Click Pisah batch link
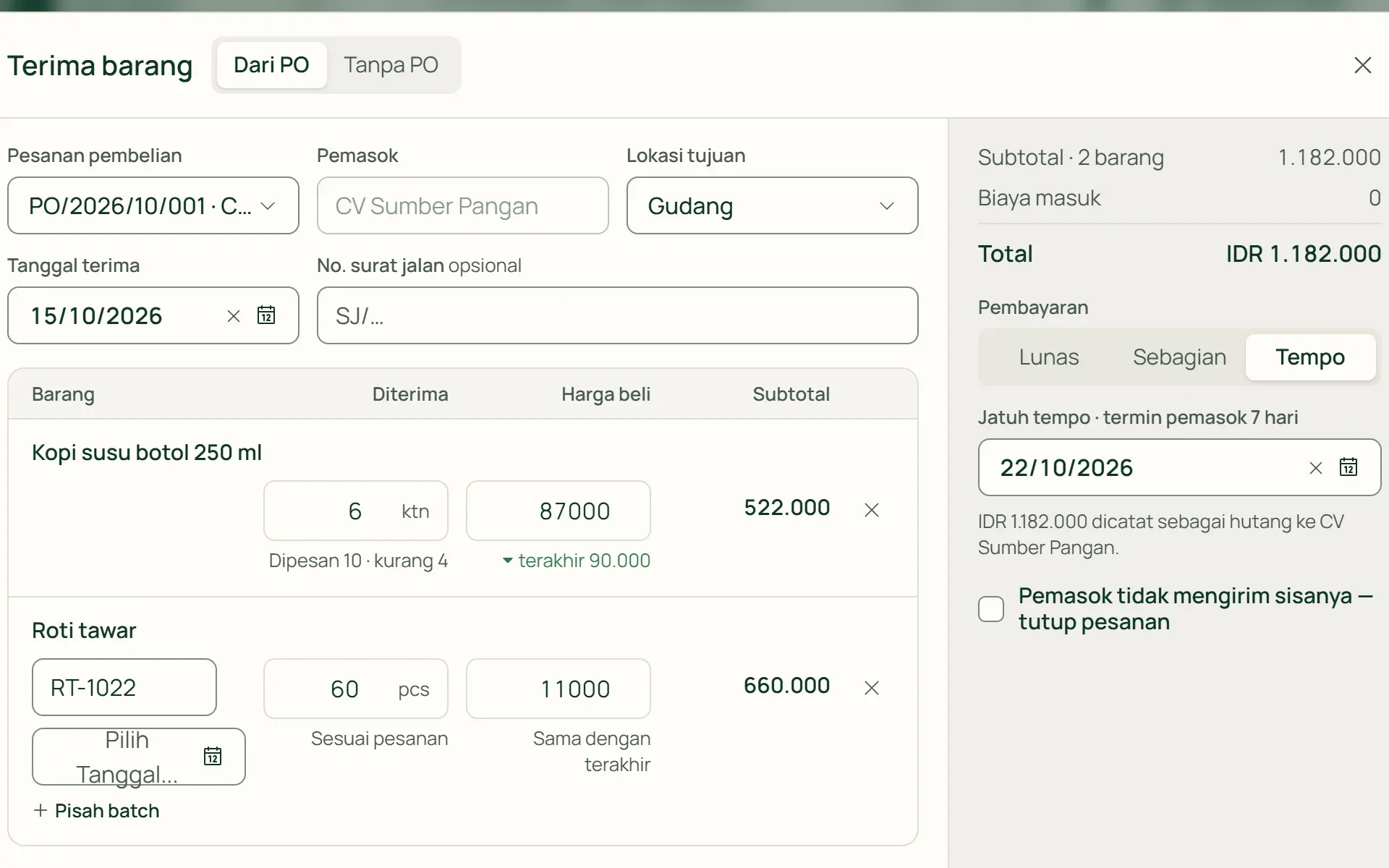 96,811
